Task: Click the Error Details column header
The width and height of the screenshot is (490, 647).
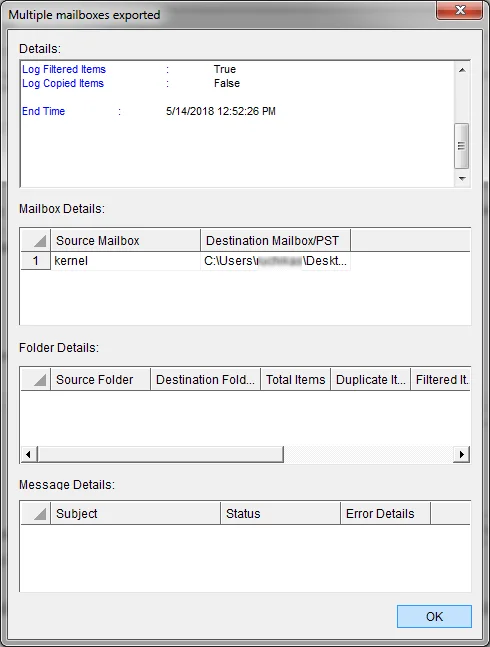Action: (x=385, y=513)
